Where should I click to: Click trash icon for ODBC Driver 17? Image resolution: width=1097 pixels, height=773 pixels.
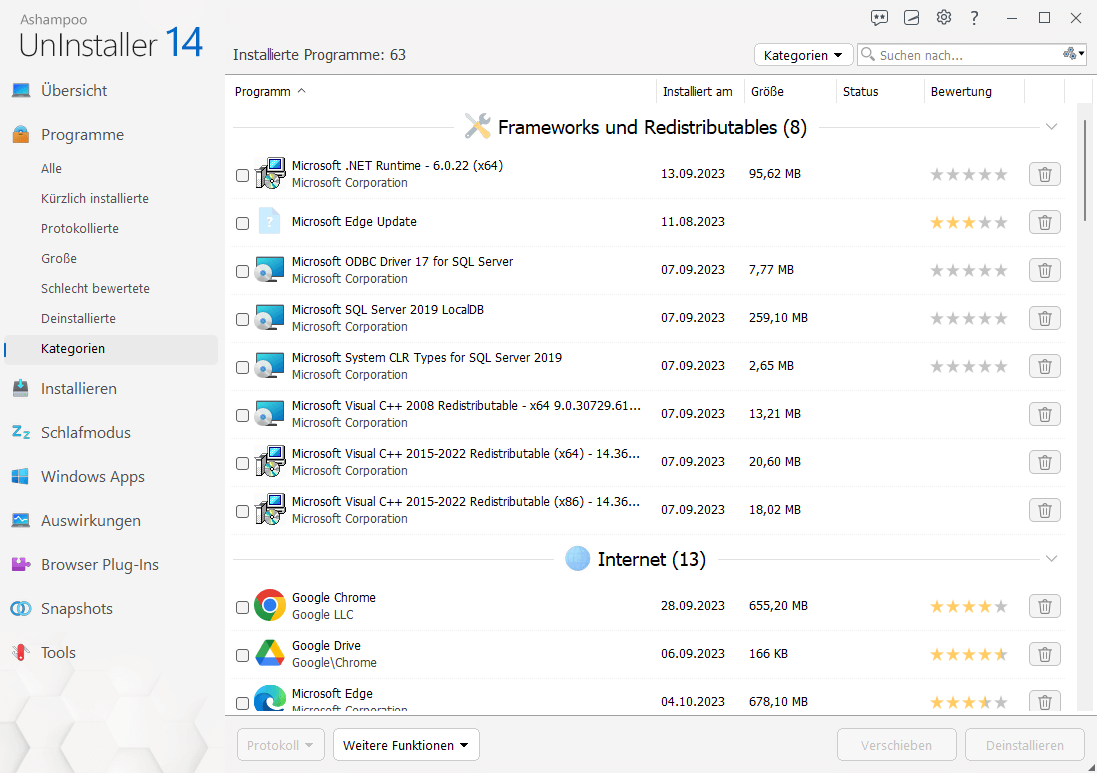1045,270
